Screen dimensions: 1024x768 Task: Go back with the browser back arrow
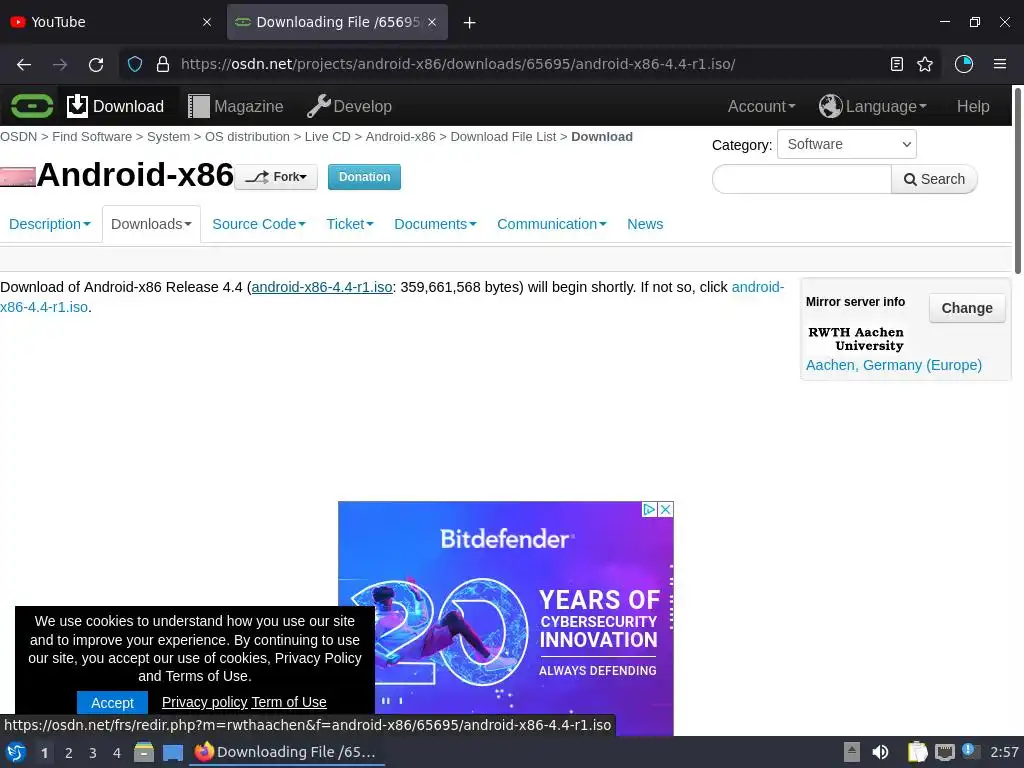tap(24, 64)
